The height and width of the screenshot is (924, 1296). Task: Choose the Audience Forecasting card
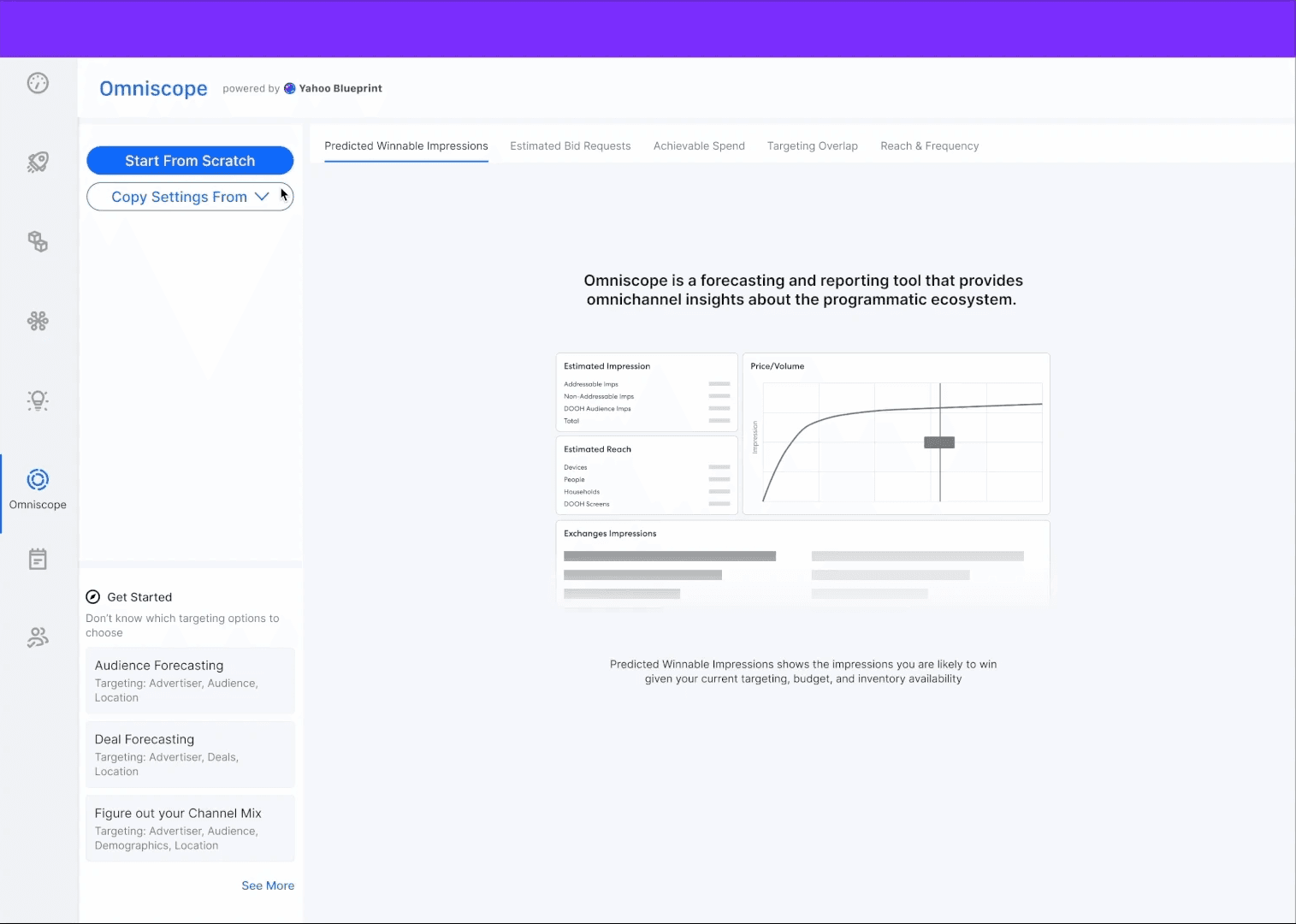tap(190, 681)
